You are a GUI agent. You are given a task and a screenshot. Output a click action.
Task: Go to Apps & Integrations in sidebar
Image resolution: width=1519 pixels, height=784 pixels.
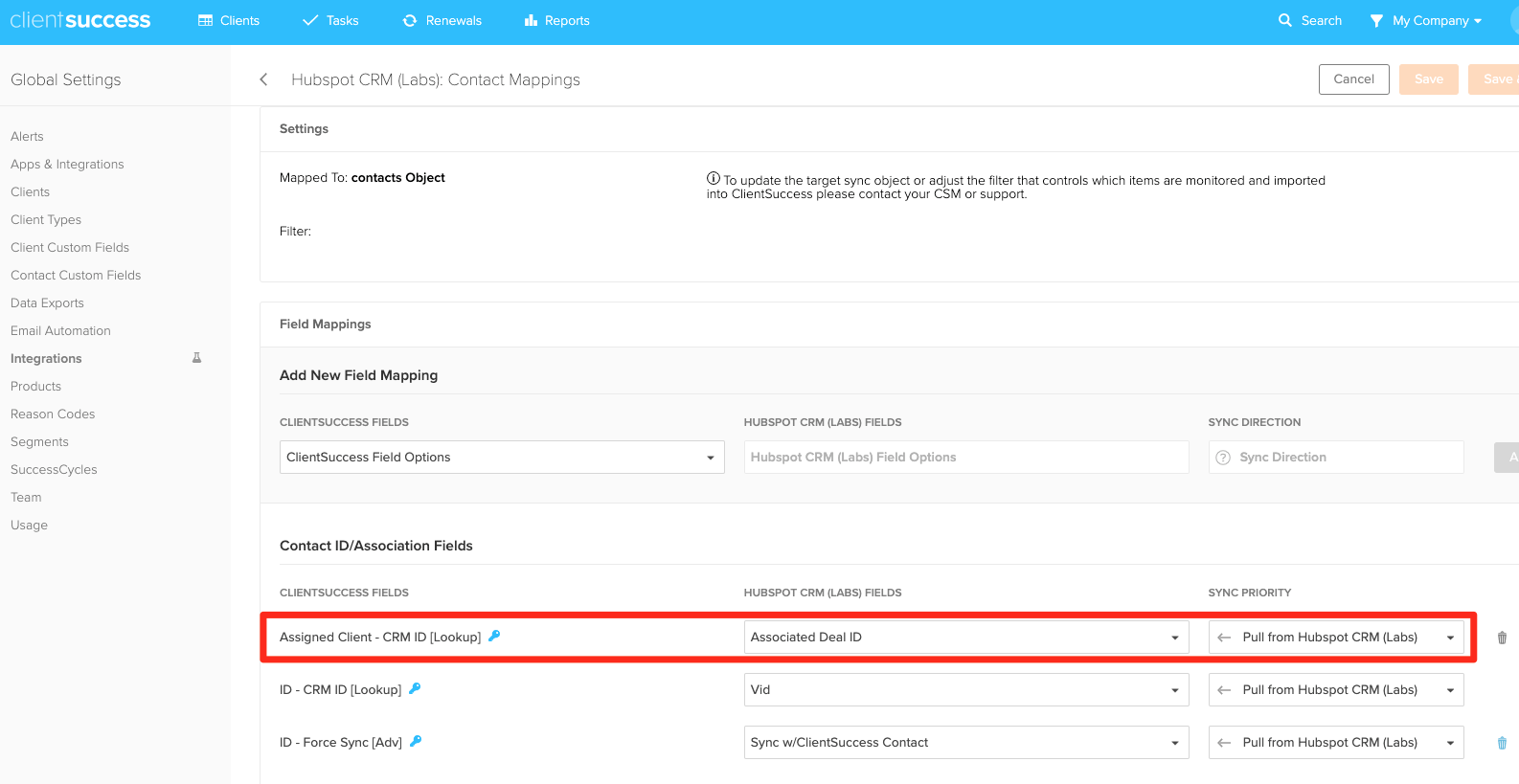click(67, 164)
